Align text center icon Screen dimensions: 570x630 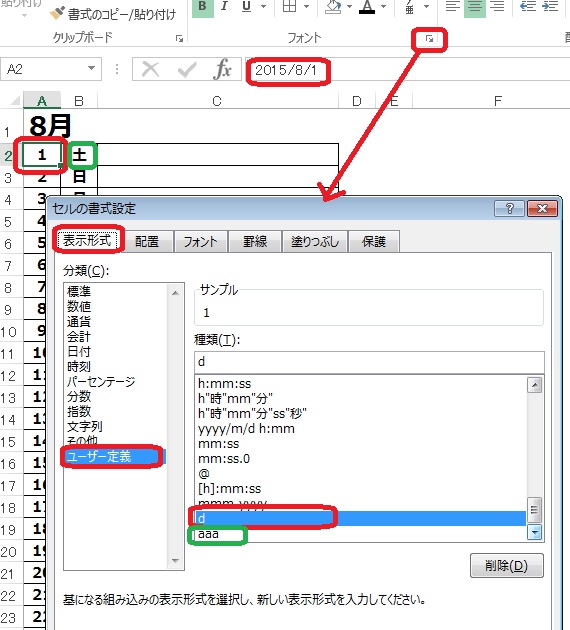click(x=475, y=7)
